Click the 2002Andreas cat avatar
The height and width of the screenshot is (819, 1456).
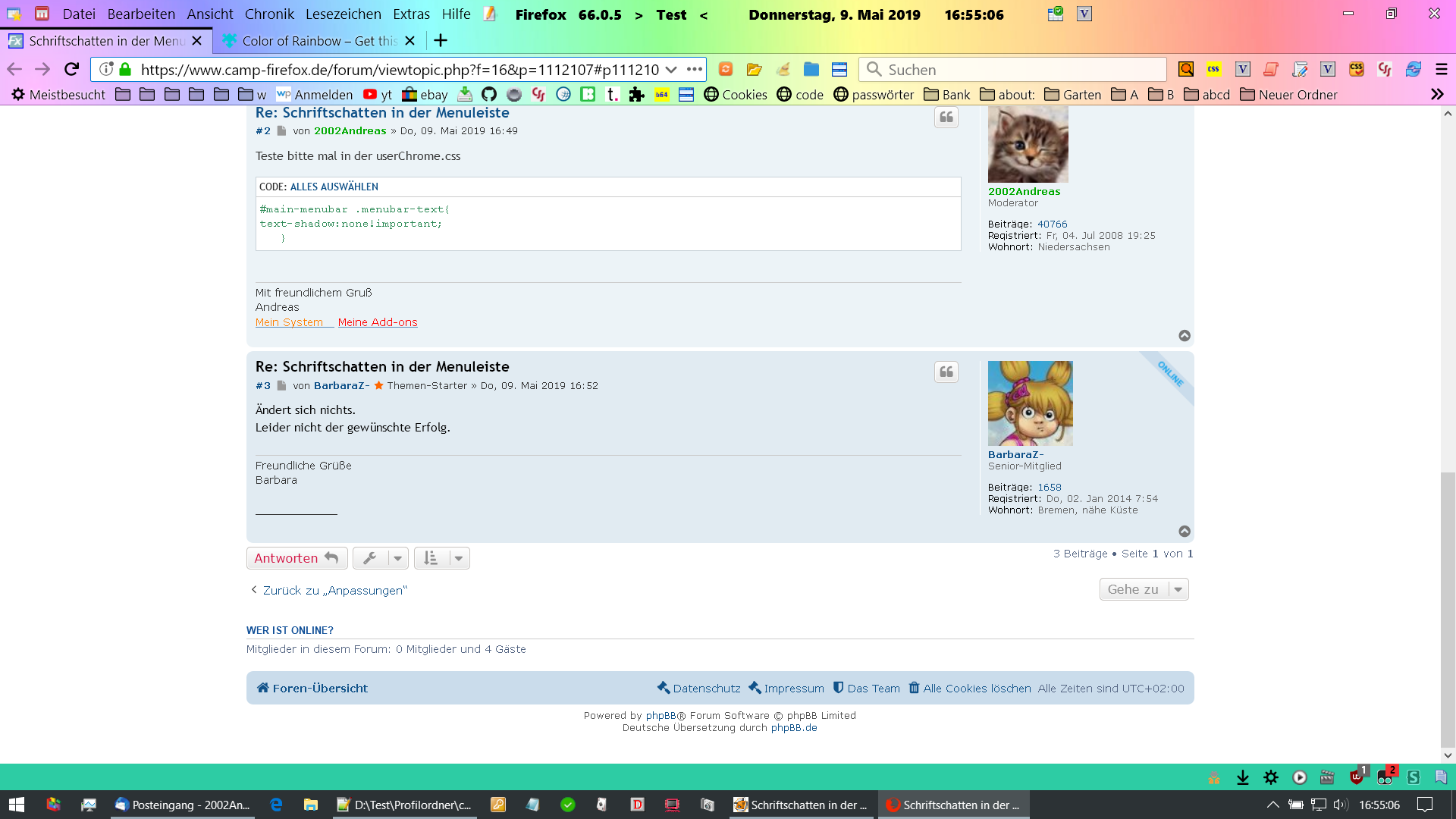pos(1028,143)
